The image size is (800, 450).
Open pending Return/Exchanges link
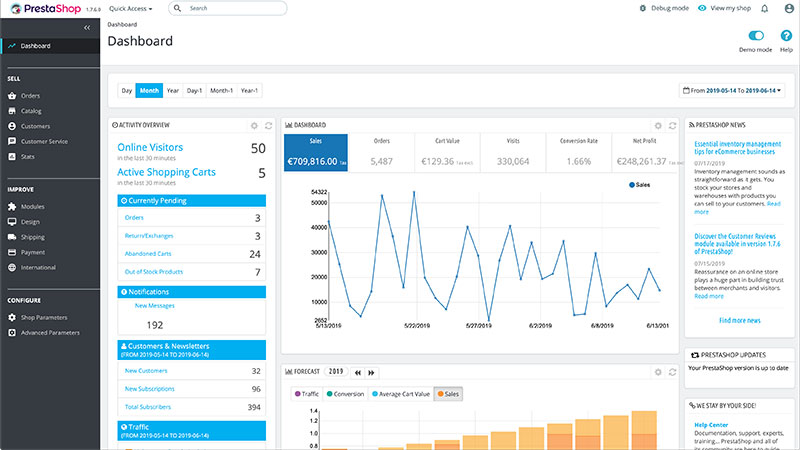pyautogui.click(x=149, y=236)
